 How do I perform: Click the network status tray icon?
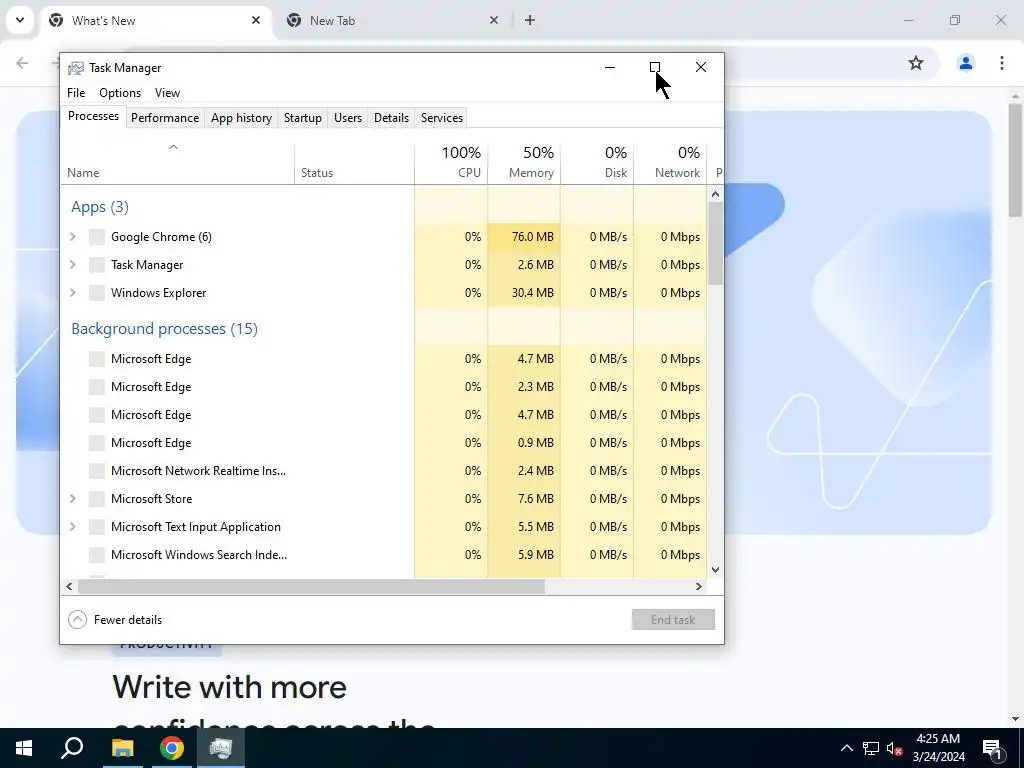(x=871, y=748)
